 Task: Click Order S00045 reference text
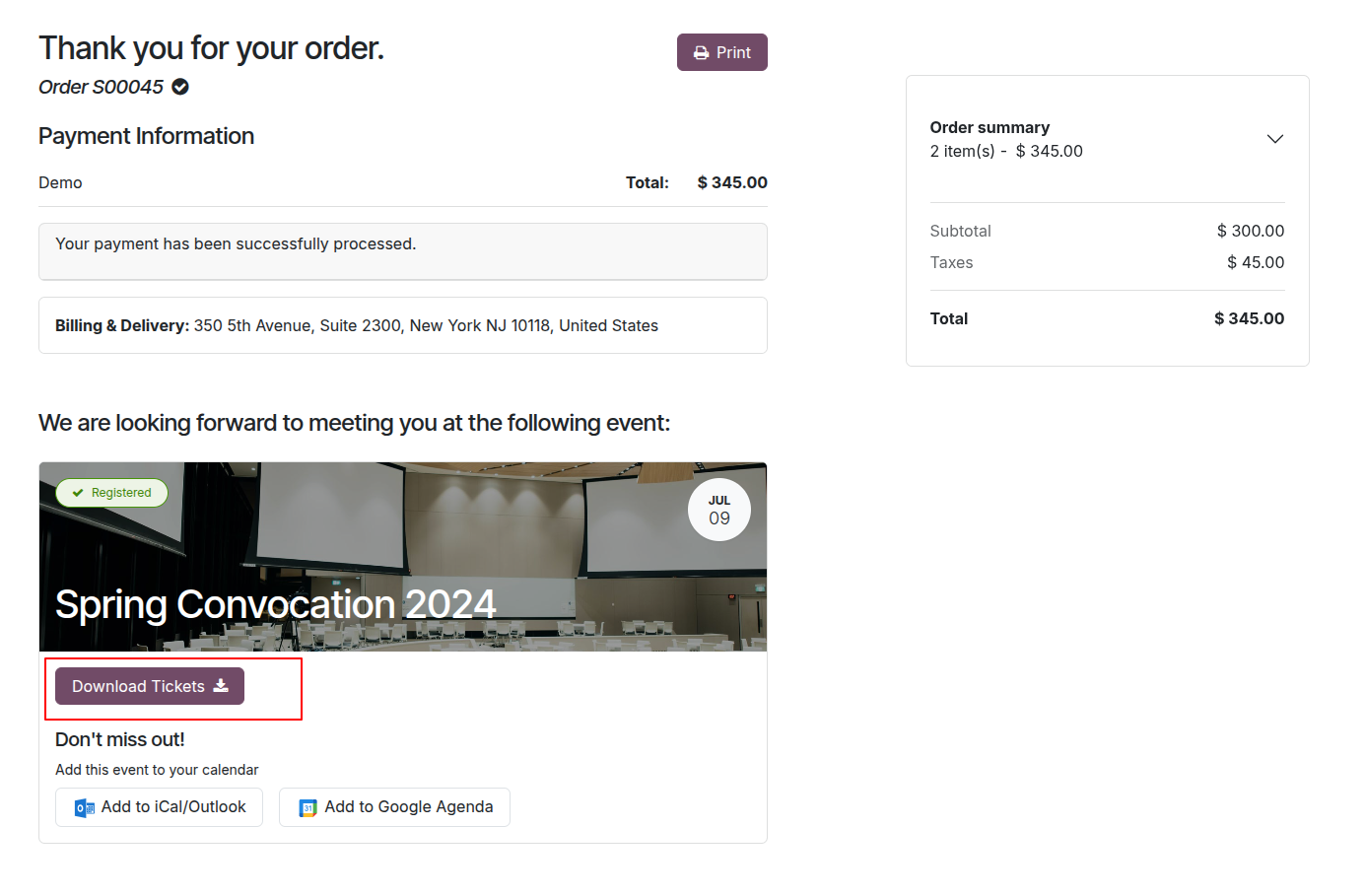101,87
